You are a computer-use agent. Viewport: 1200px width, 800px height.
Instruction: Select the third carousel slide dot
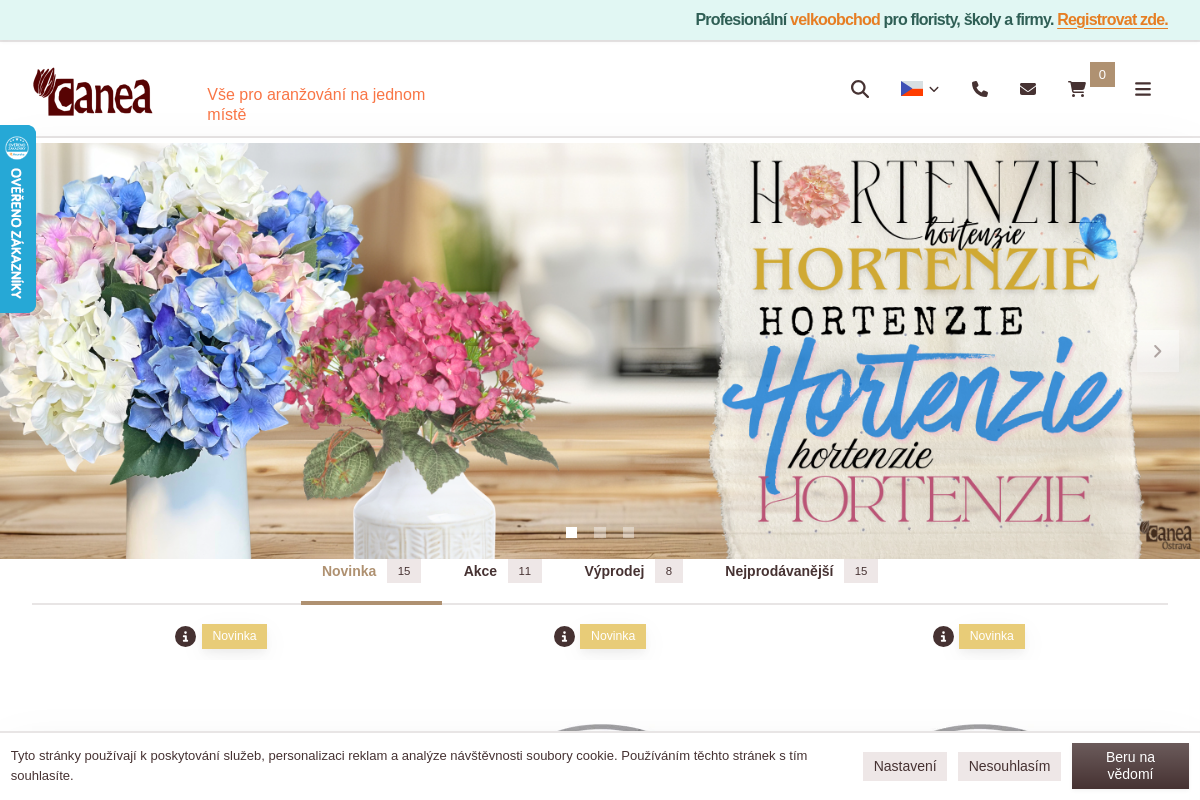coord(628,533)
